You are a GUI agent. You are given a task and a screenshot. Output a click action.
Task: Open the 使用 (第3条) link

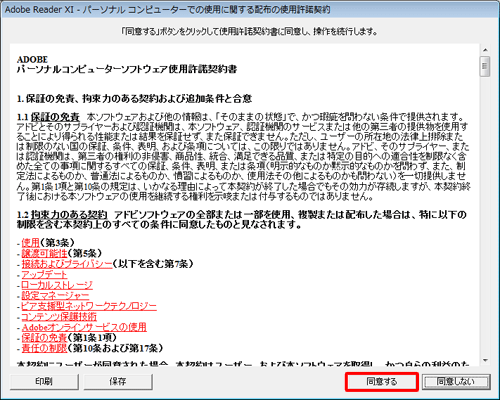30,242
